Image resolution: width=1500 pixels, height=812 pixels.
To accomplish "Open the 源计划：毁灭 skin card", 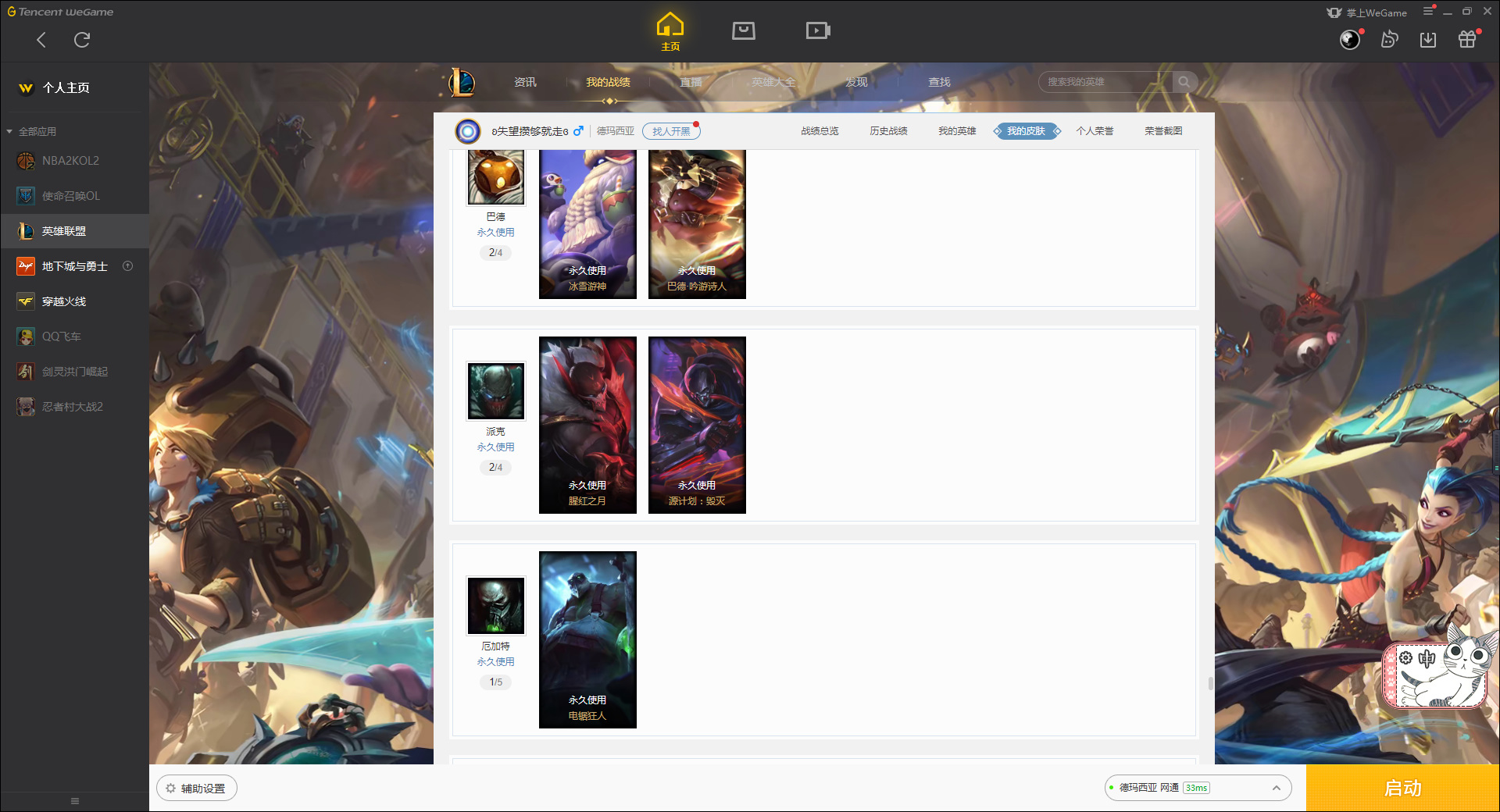I will coord(697,425).
